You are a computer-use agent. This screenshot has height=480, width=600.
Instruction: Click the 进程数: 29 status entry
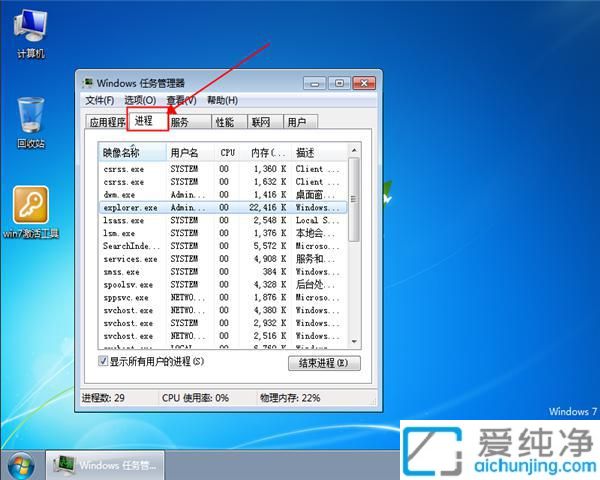click(x=103, y=398)
